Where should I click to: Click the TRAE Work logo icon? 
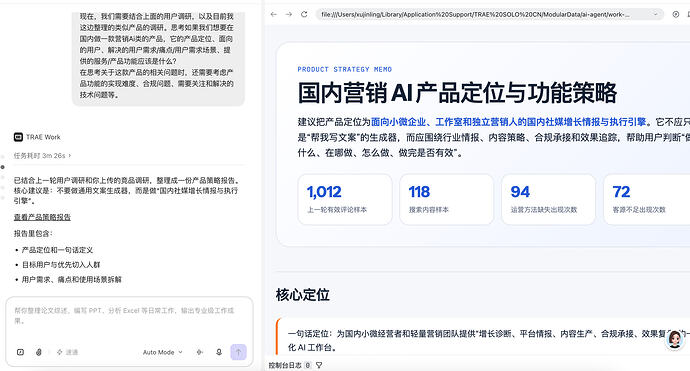(18, 137)
